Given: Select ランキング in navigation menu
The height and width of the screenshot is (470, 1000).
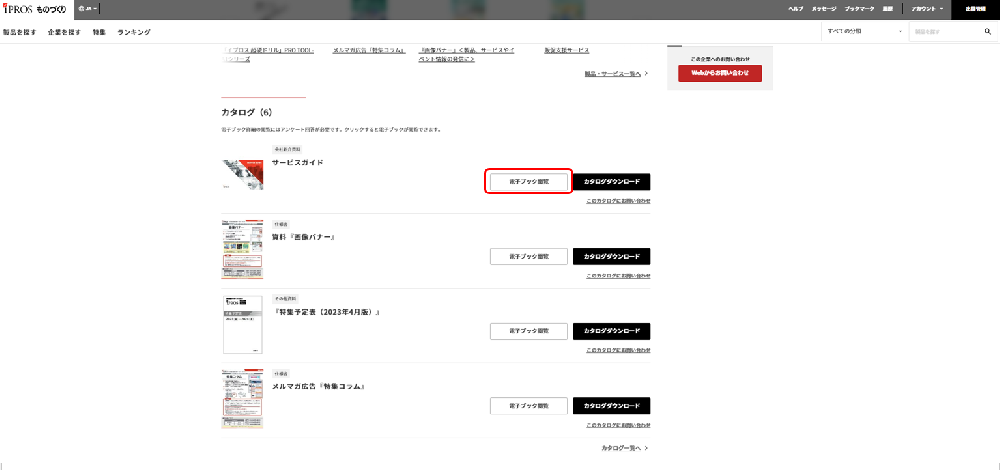Looking at the screenshot, I should (134, 32).
